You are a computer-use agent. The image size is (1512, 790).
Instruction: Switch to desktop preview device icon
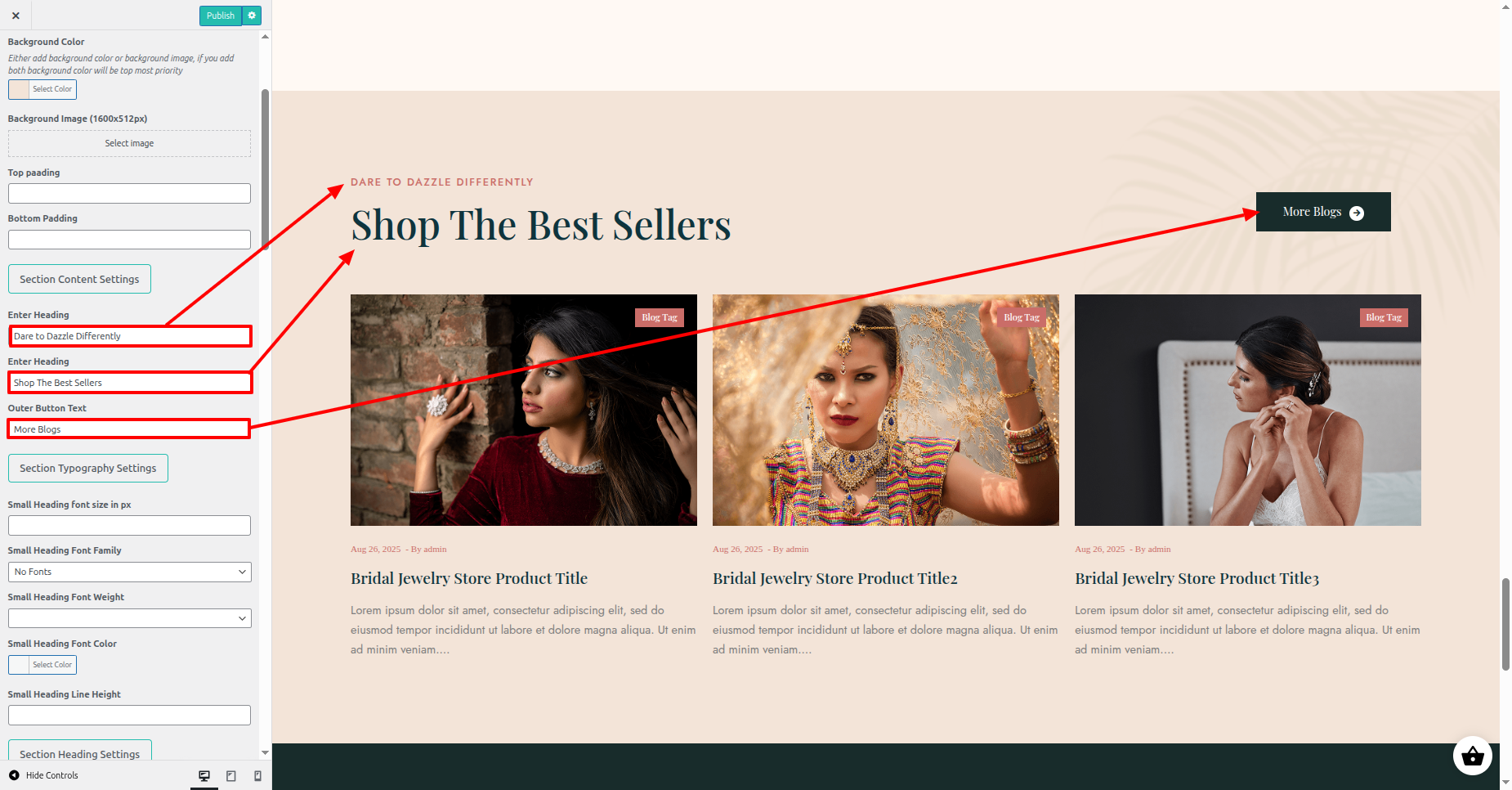204,775
